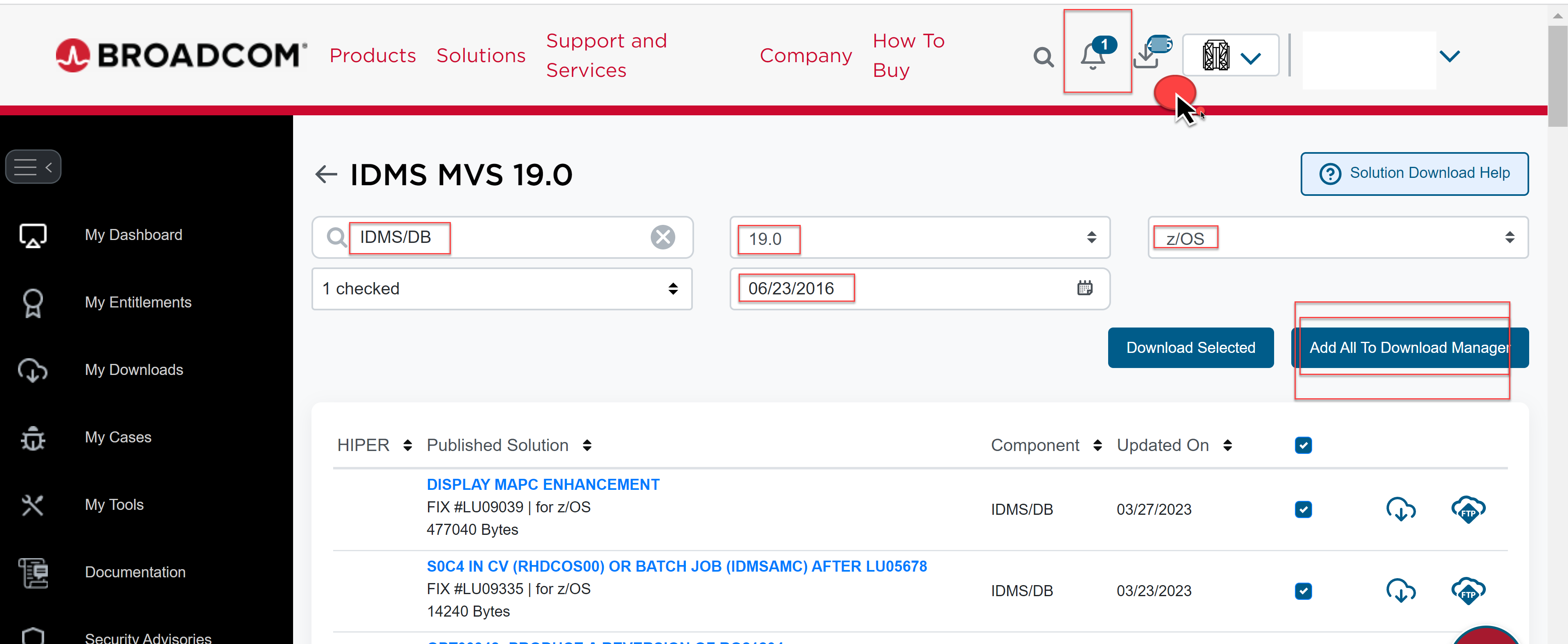Open the notifications bell icon

click(1093, 56)
